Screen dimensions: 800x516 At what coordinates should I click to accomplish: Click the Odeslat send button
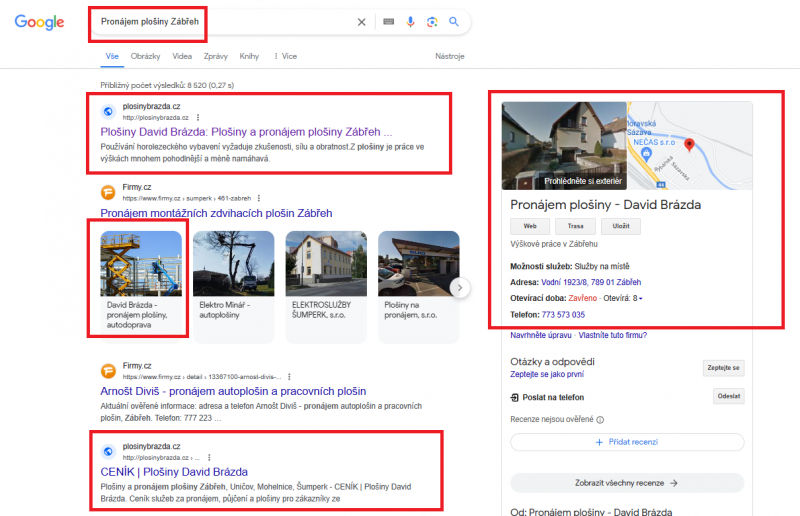729,396
